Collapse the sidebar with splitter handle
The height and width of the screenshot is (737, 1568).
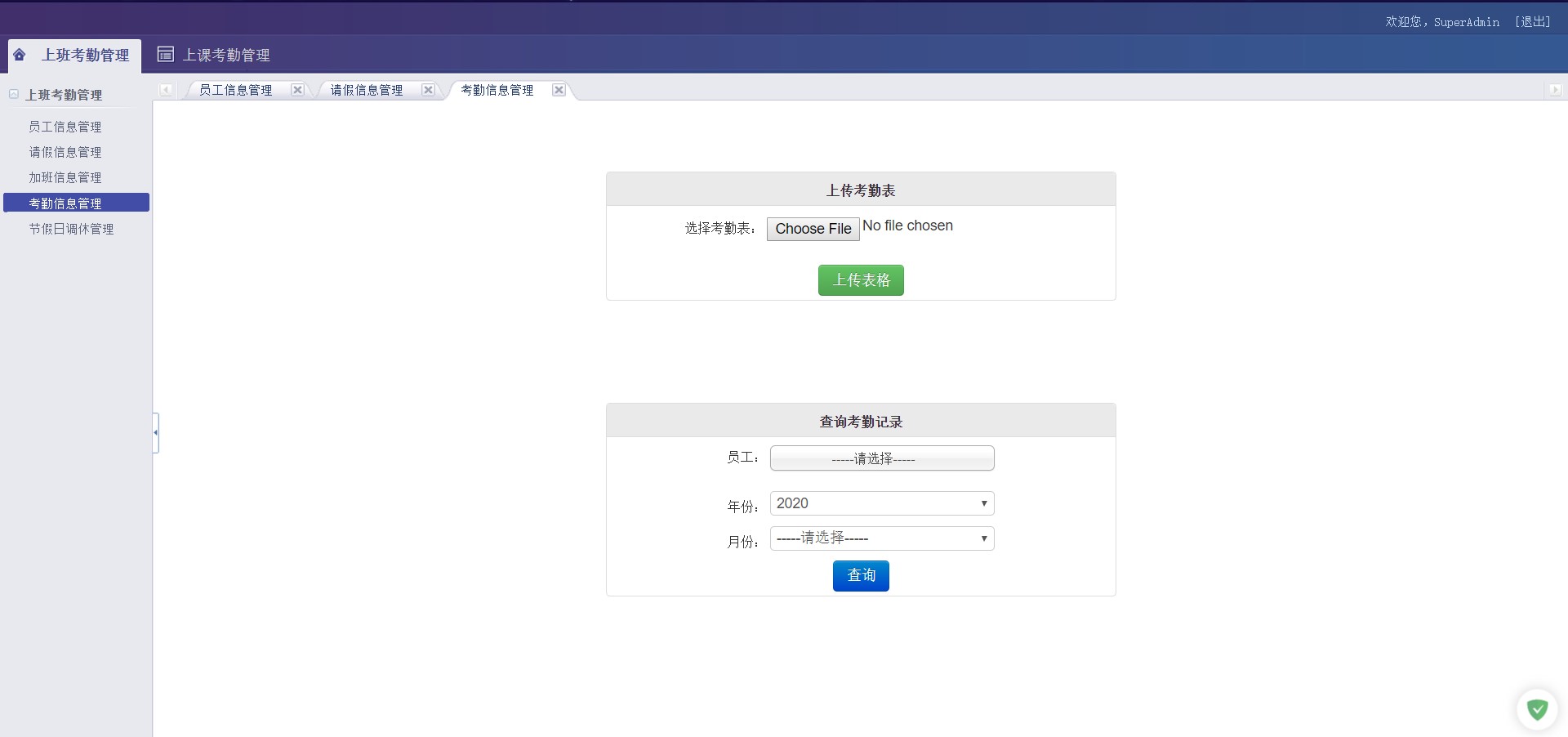click(x=155, y=432)
